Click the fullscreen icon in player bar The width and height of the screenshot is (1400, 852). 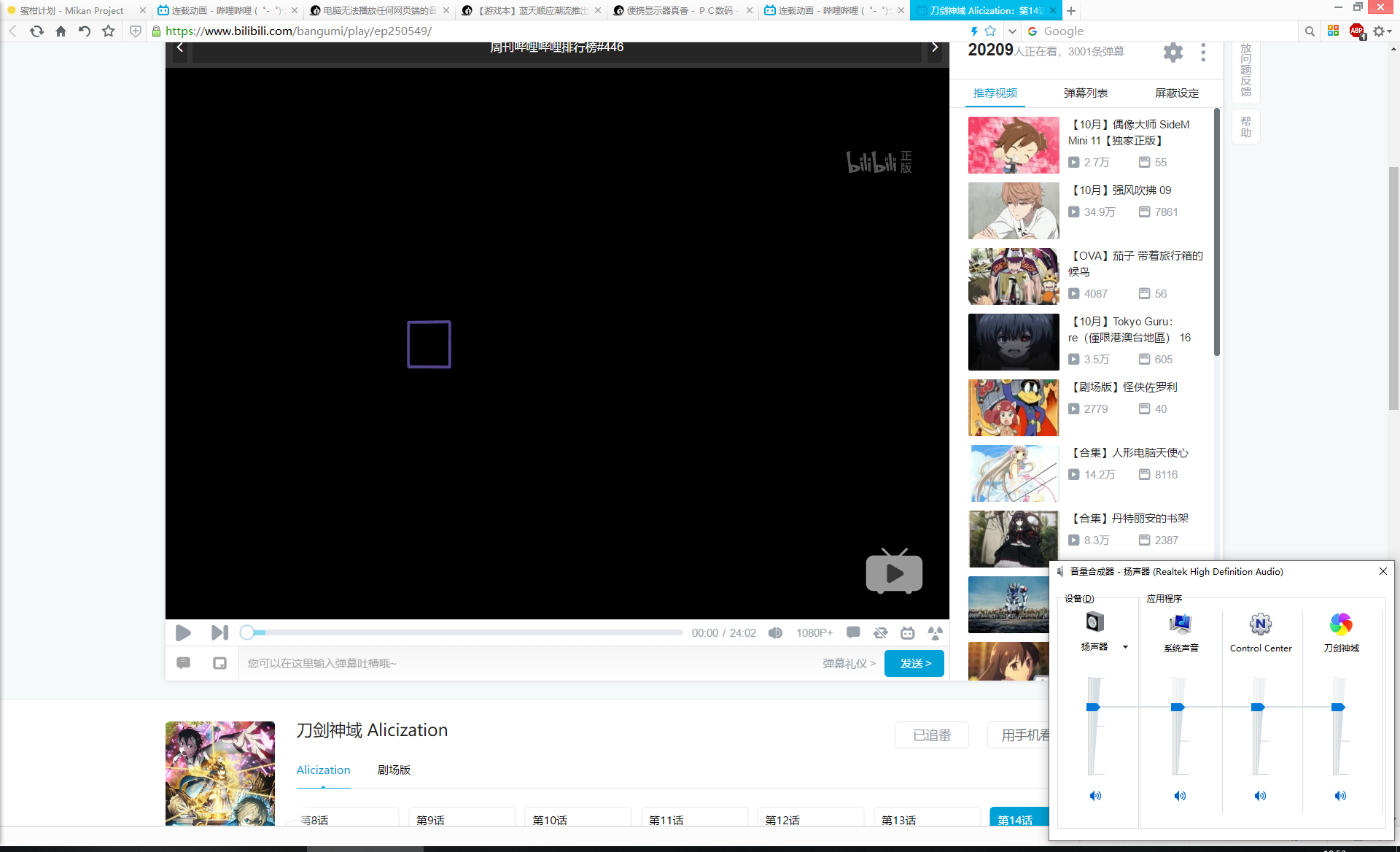point(935,632)
